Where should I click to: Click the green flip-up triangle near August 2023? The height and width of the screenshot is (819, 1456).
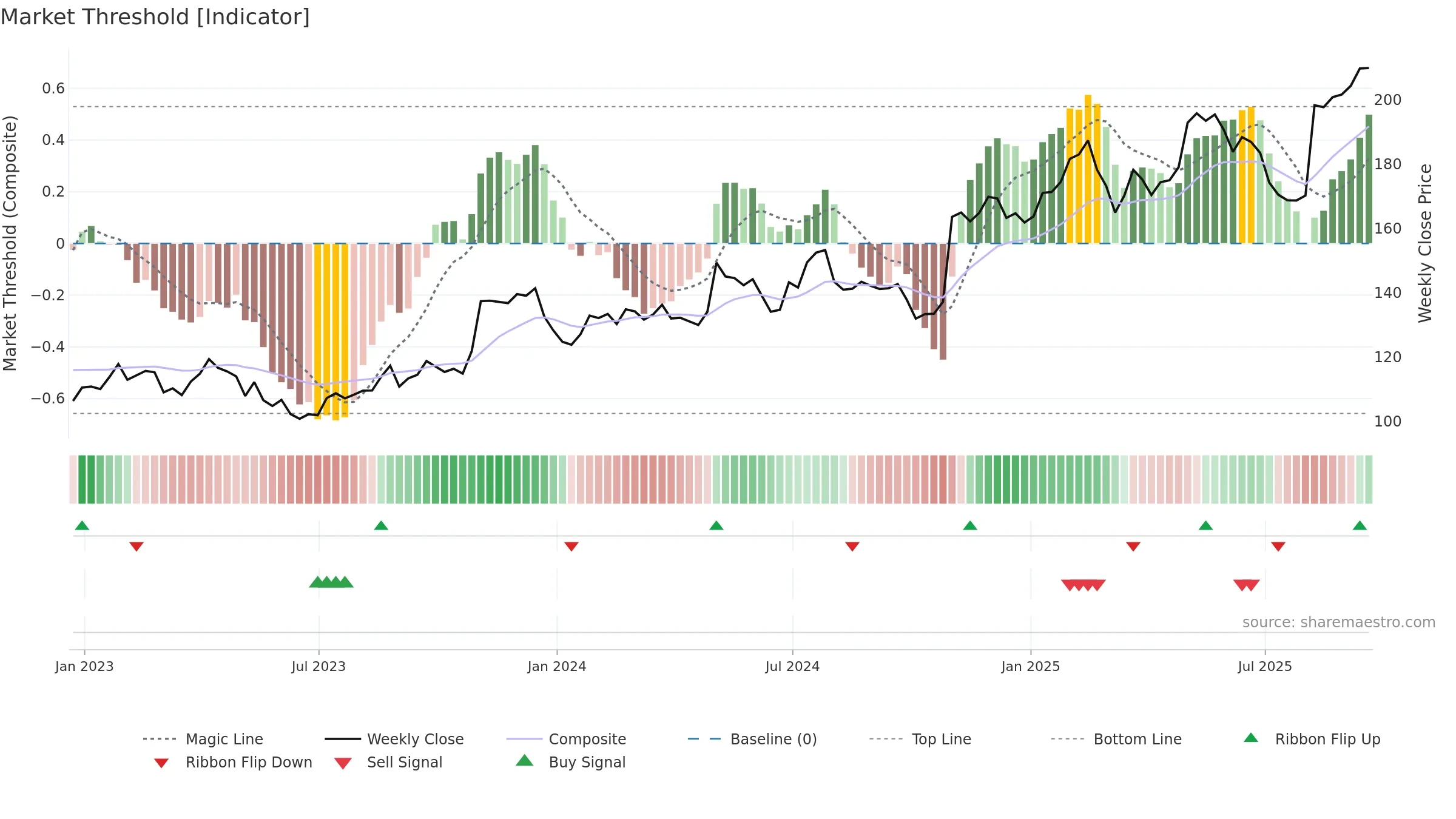point(381,525)
